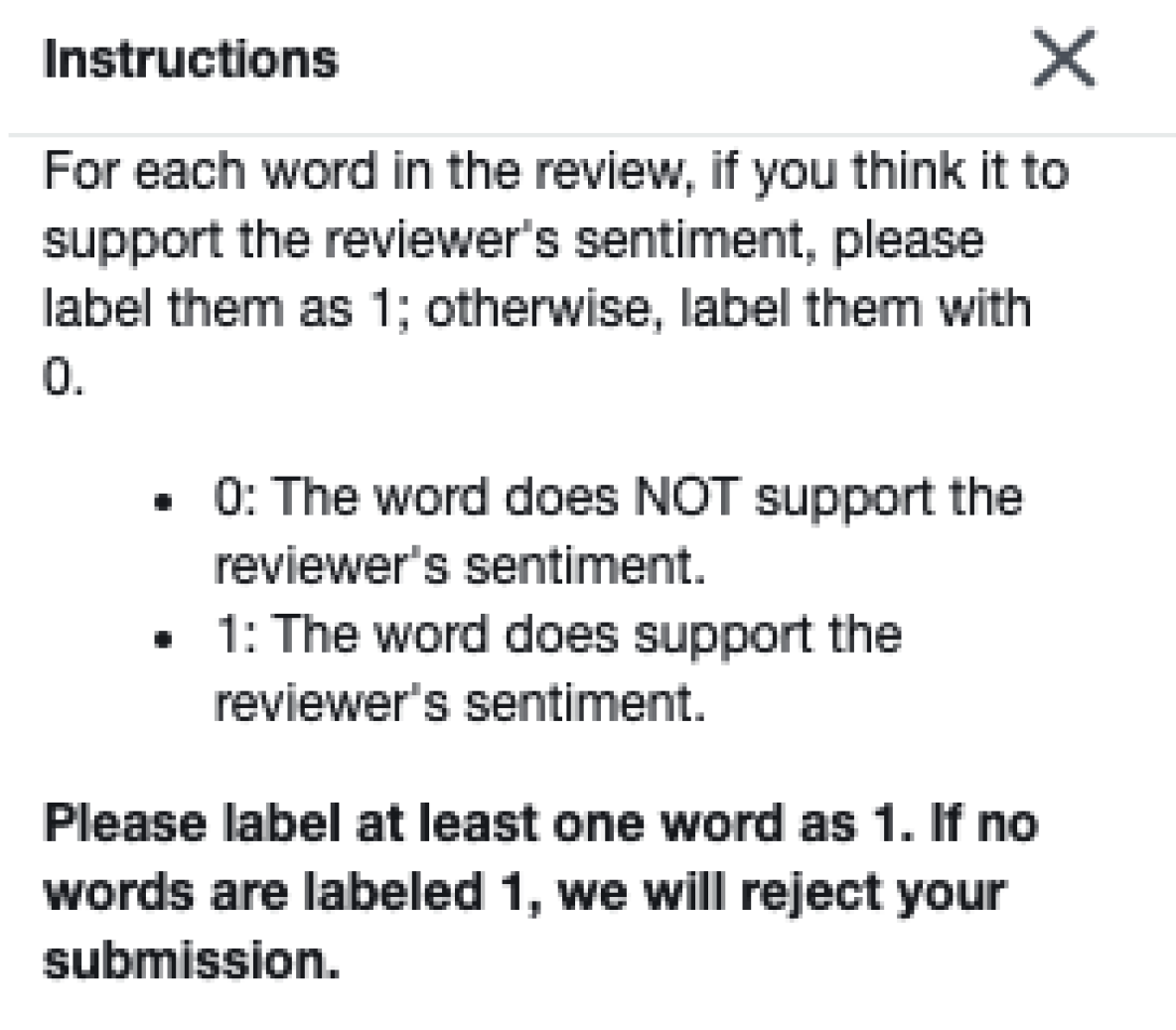Viewport: 1176px width, 1030px height.
Task: Click the "0:" label prefix in the list
Action: [234, 497]
